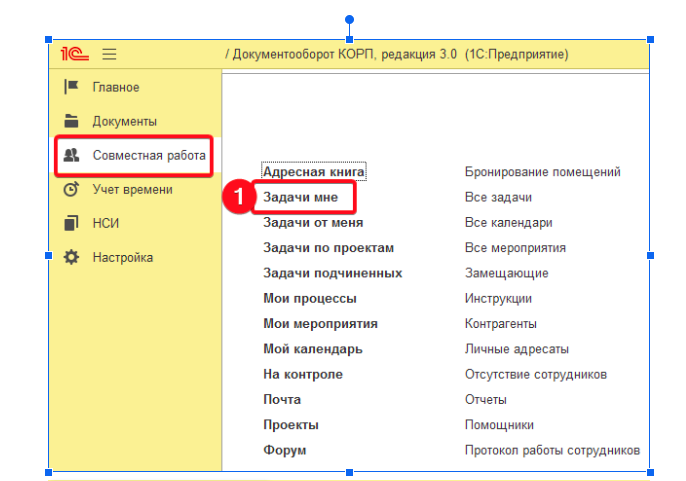Open Все мероприятия
The height and width of the screenshot is (481, 686).
[x=515, y=248]
